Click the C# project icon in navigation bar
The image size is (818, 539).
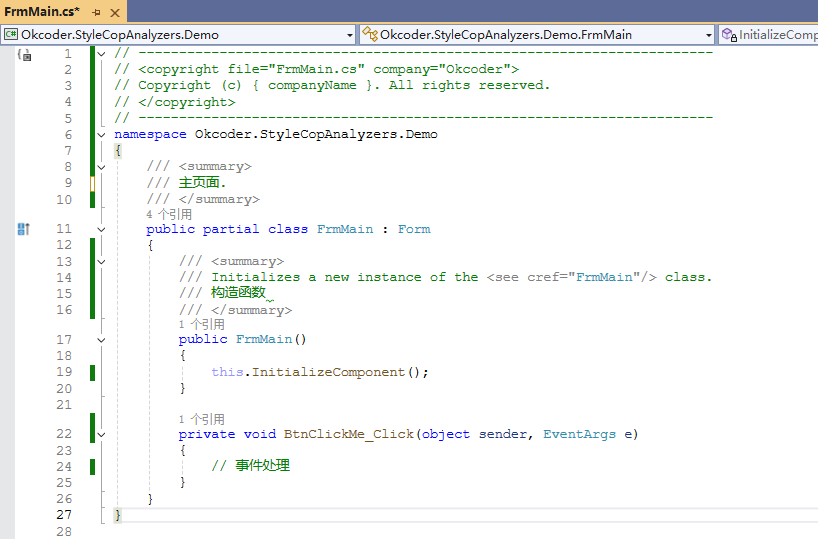[x=12, y=34]
